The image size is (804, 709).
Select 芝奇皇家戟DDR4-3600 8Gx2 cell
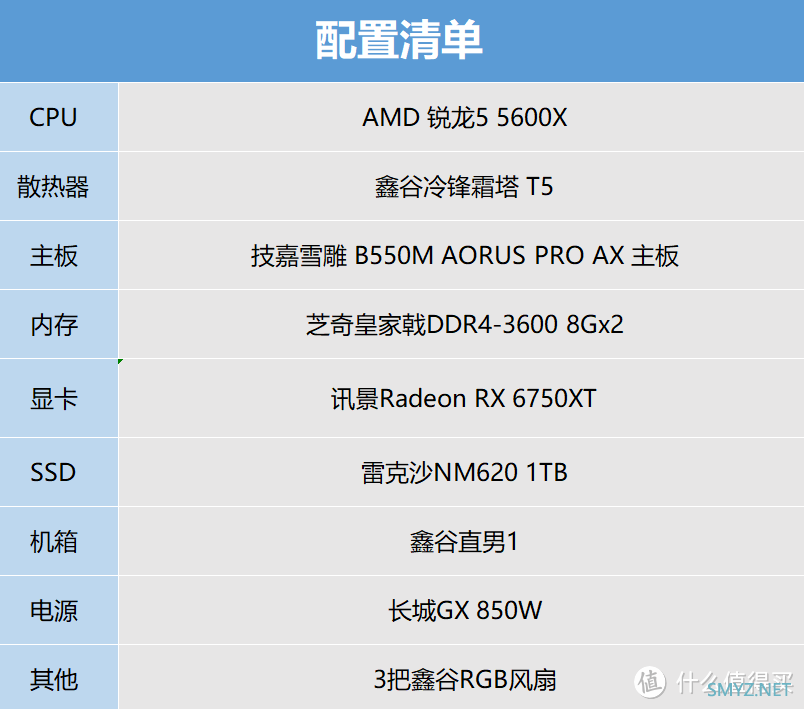(x=461, y=325)
